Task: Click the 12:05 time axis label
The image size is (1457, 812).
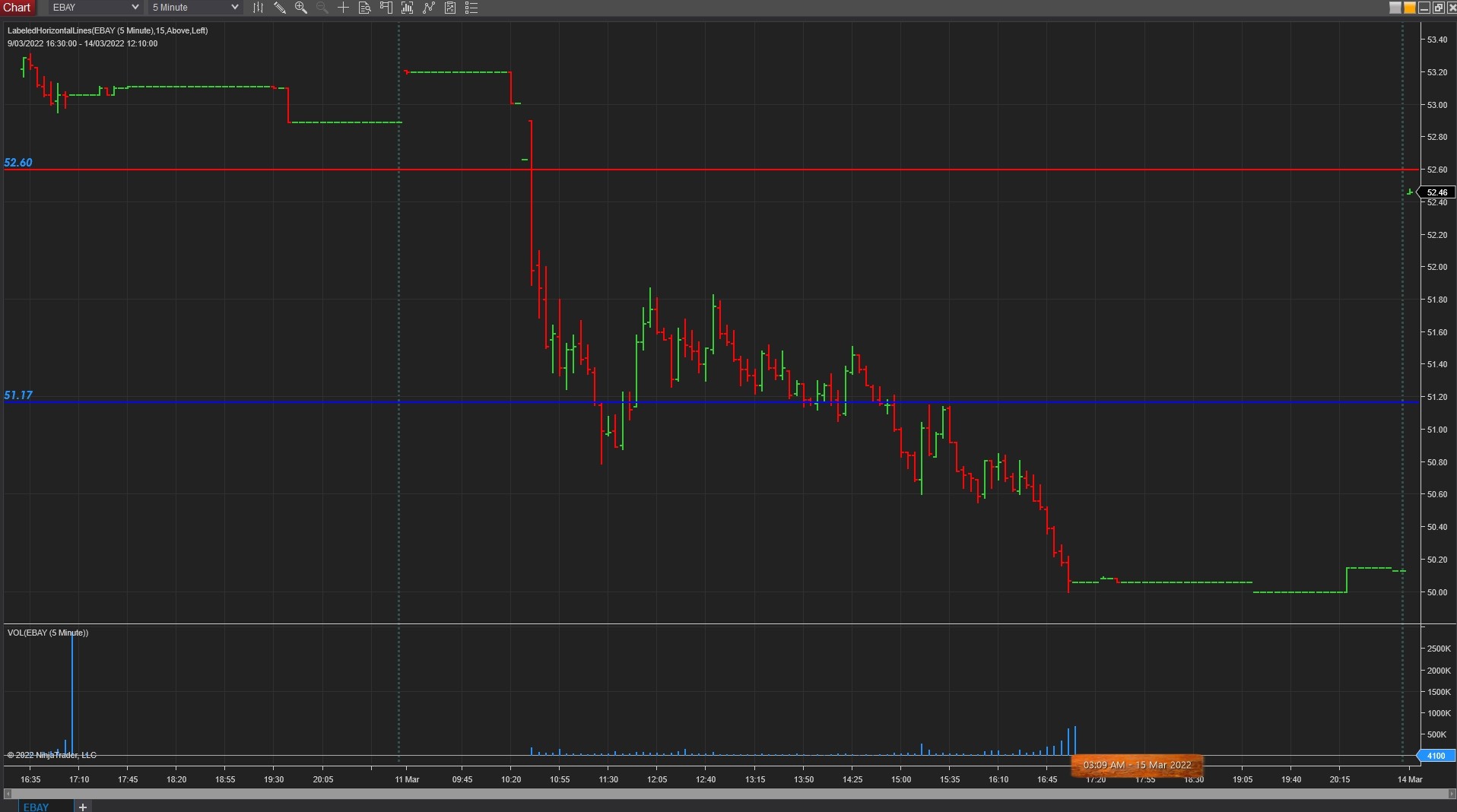Action: pyautogui.click(x=657, y=779)
